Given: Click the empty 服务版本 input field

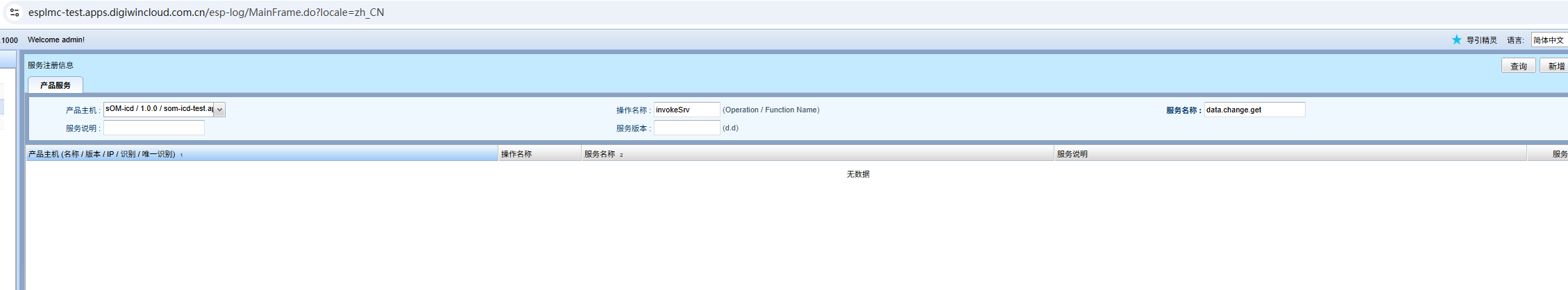Looking at the screenshot, I should coord(686,128).
